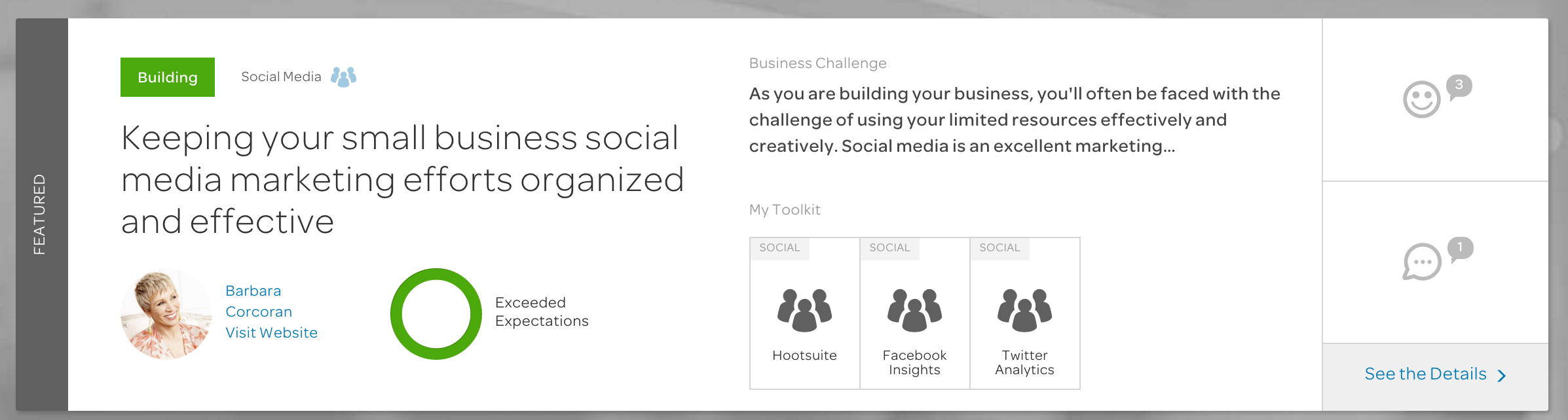1568x420 pixels.
Task: Click the See the Details link
Action: (x=1425, y=374)
